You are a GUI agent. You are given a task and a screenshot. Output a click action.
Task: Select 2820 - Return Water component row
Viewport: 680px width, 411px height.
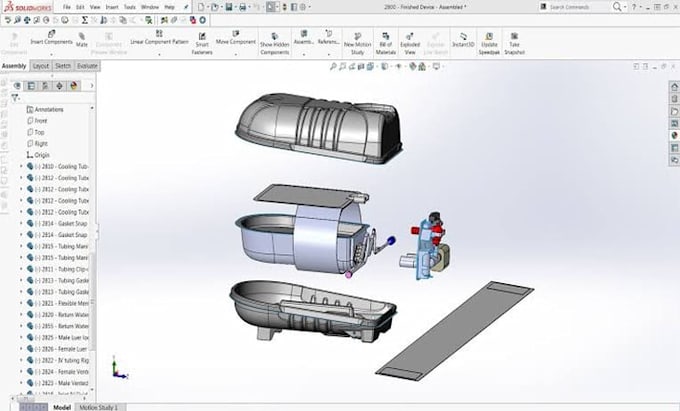pyautogui.click(x=57, y=314)
